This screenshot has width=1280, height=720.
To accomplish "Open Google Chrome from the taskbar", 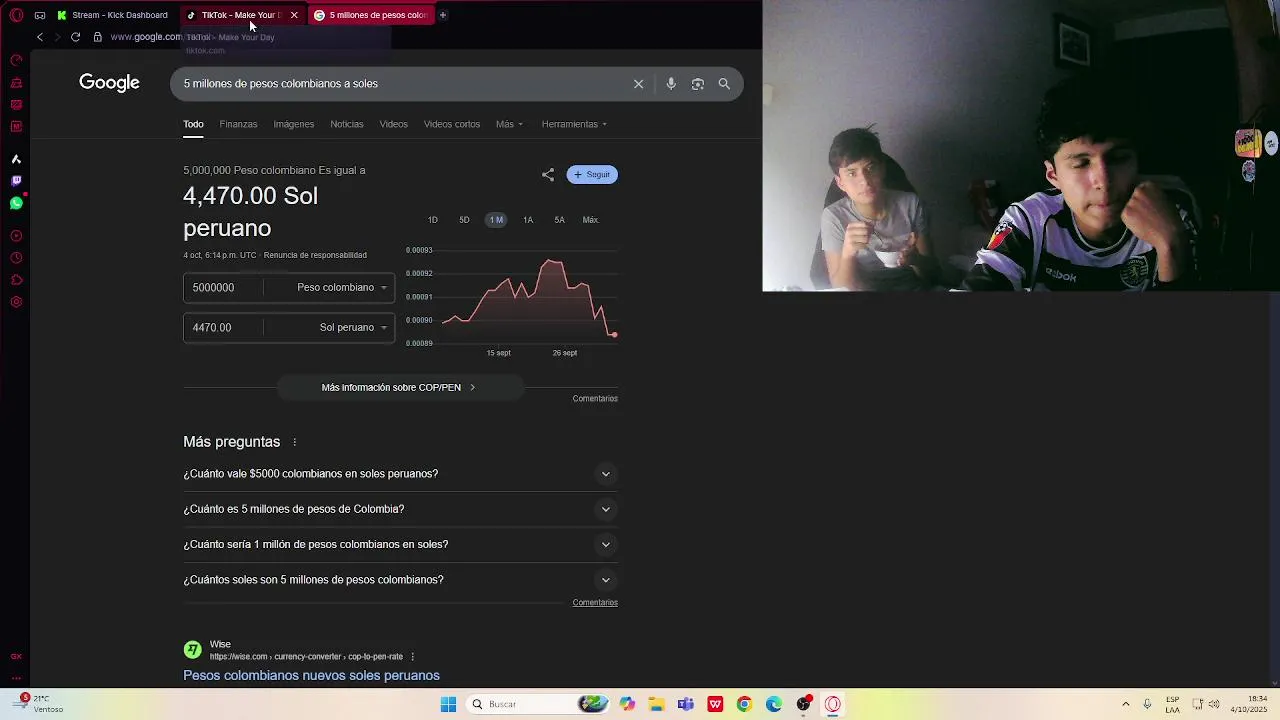I will [744, 704].
